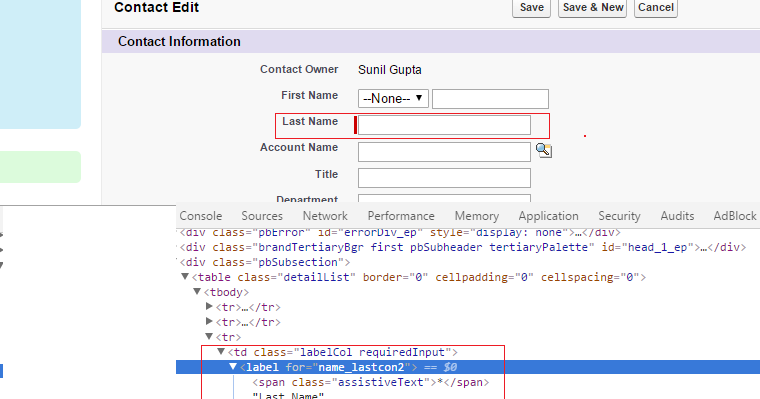Click the Account Name field label
Image resolution: width=760 pixels, height=399 pixels.
point(299,147)
